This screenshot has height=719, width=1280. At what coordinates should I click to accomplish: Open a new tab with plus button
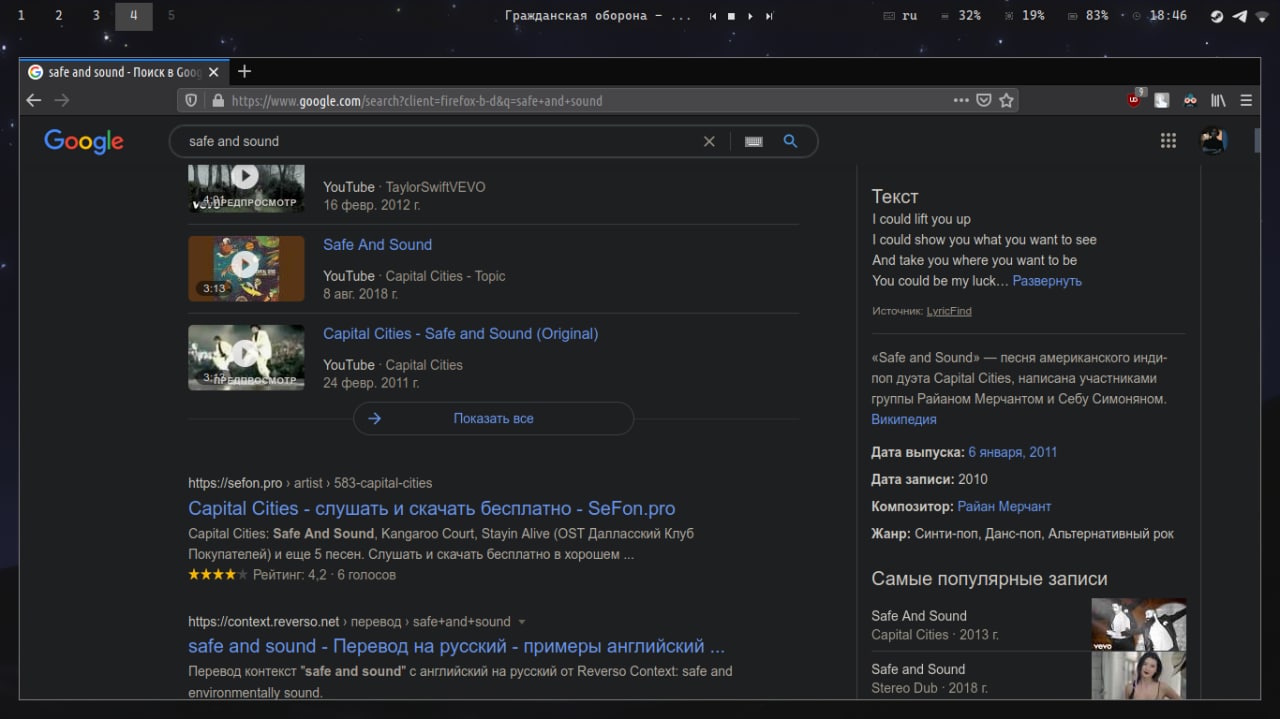click(244, 71)
